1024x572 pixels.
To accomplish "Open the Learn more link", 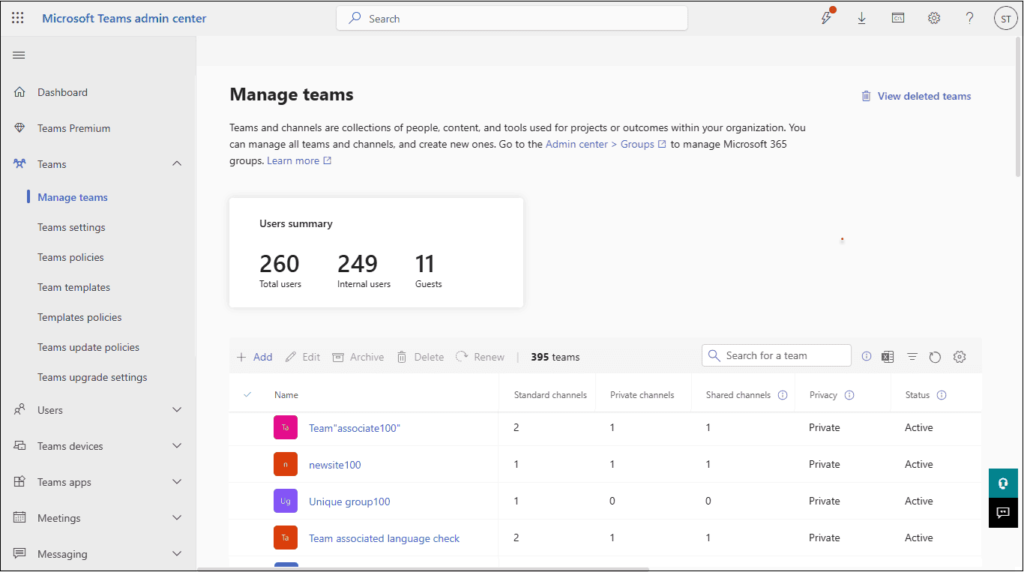I will tap(299, 161).
